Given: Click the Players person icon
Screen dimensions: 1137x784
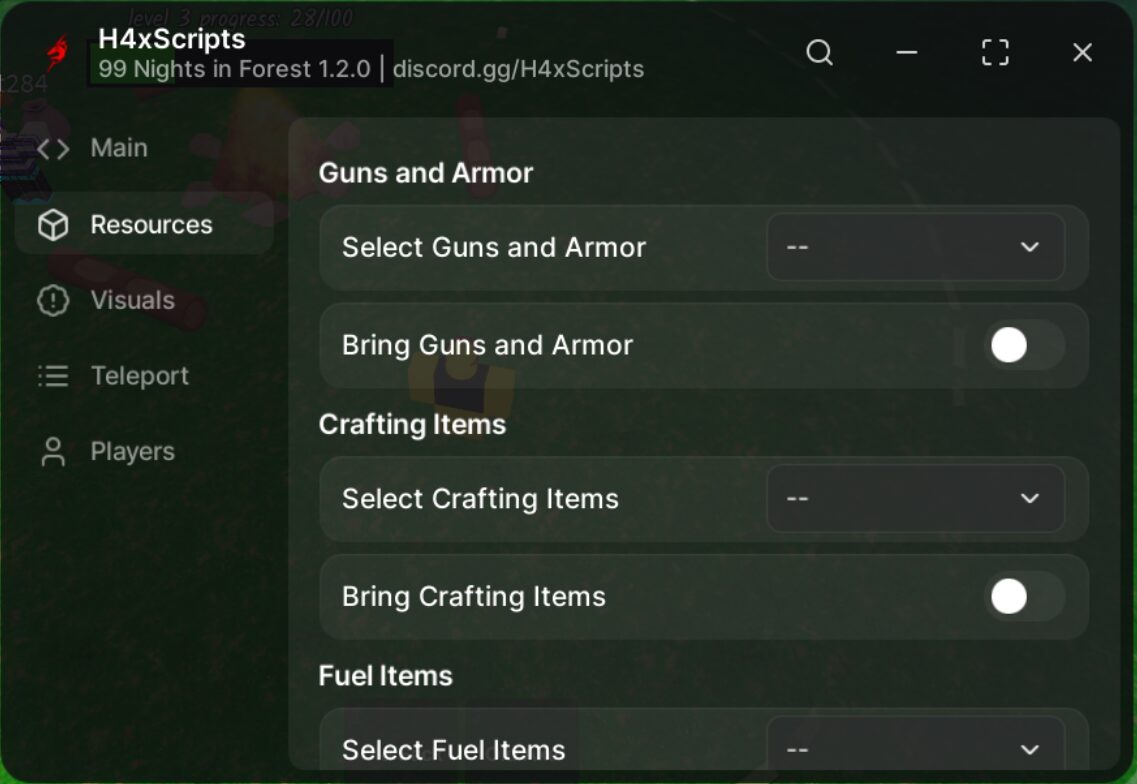Looking at the screenshot, I should click(53, 451).
